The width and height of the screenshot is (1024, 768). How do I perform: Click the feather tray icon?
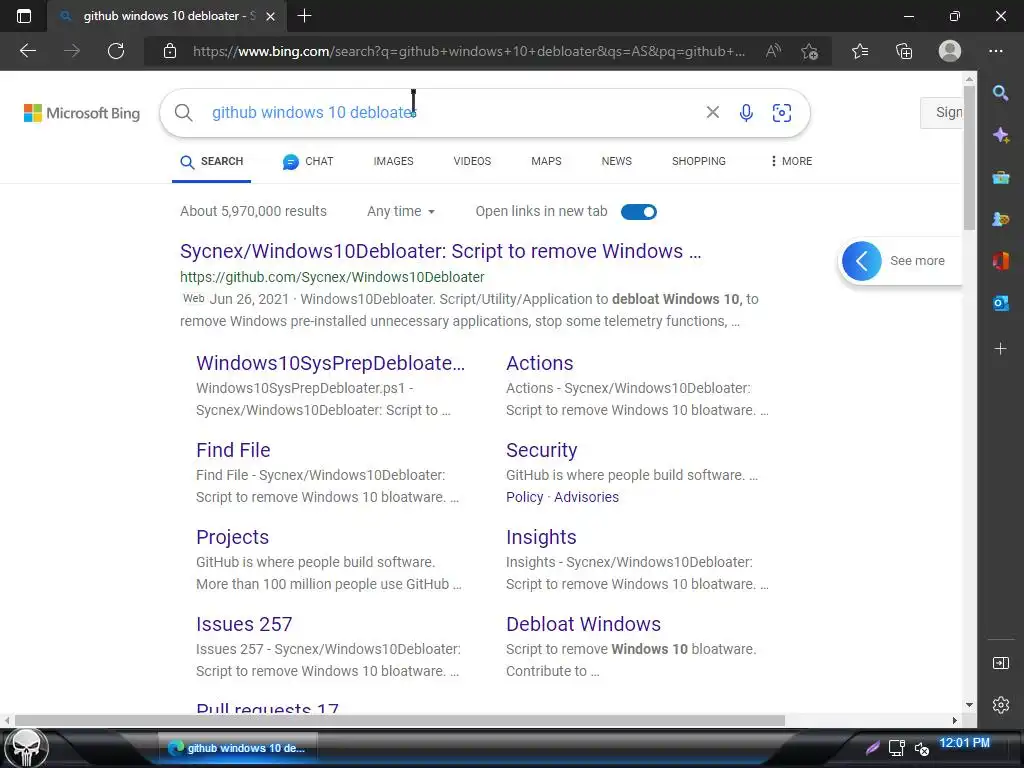pos(873,748)
